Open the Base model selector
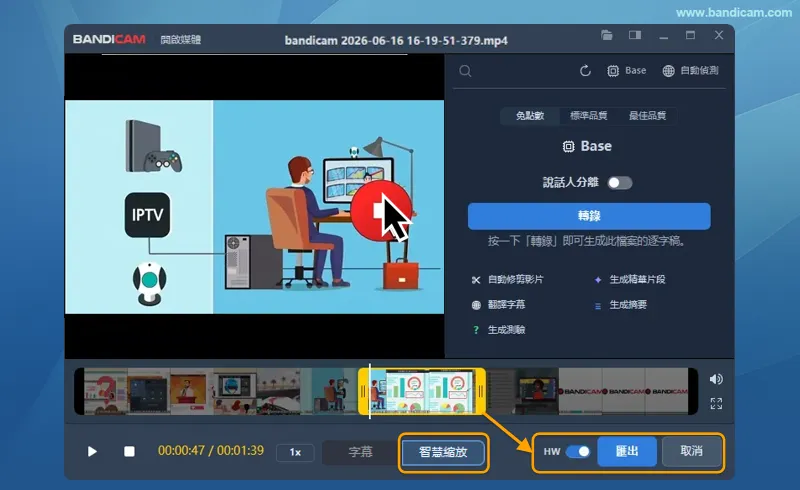The width and height of the screenshot is (800, 490). 627,70
